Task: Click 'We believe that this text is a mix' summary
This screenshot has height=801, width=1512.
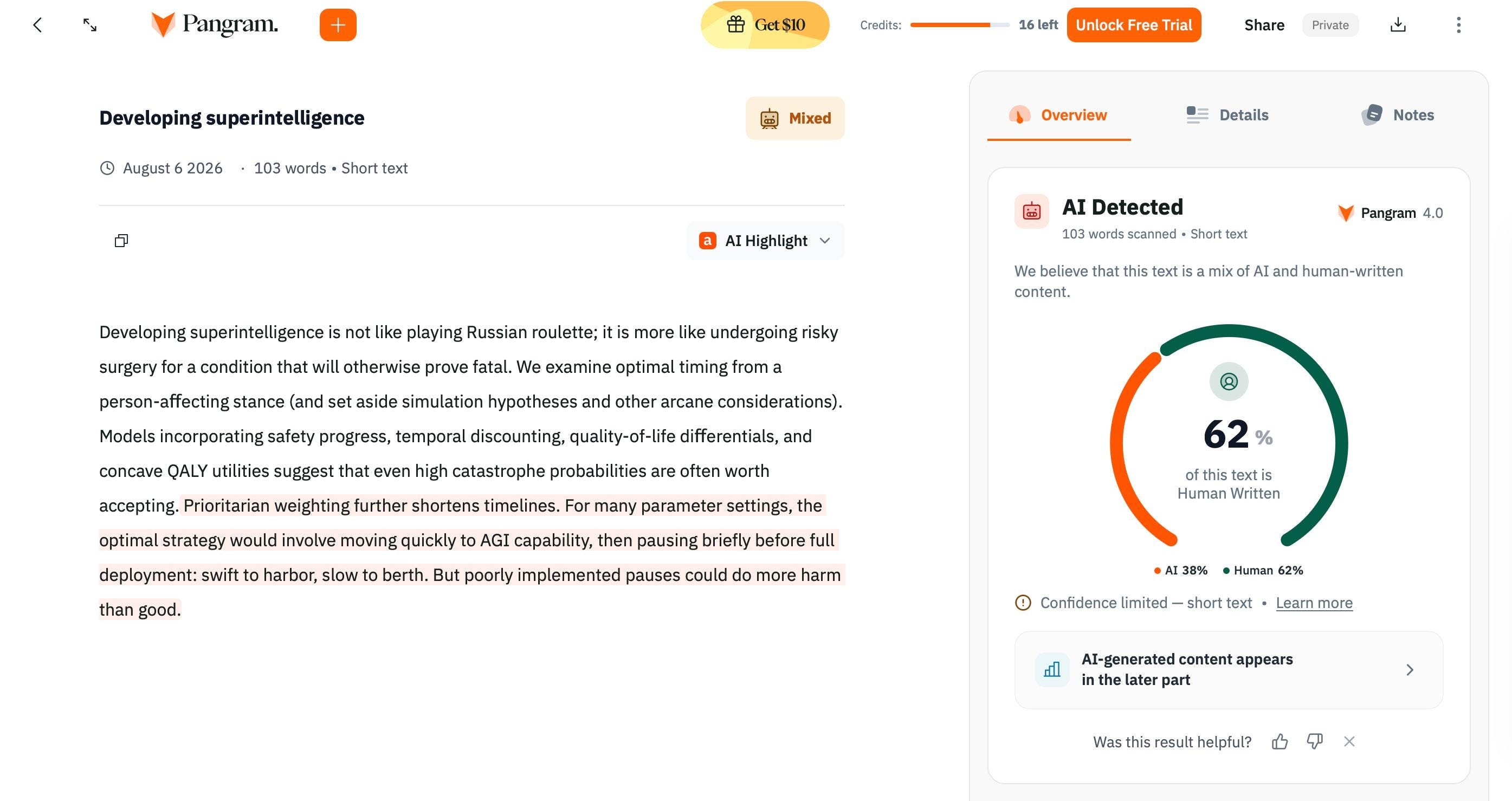Action: (x=1209, y=281)
